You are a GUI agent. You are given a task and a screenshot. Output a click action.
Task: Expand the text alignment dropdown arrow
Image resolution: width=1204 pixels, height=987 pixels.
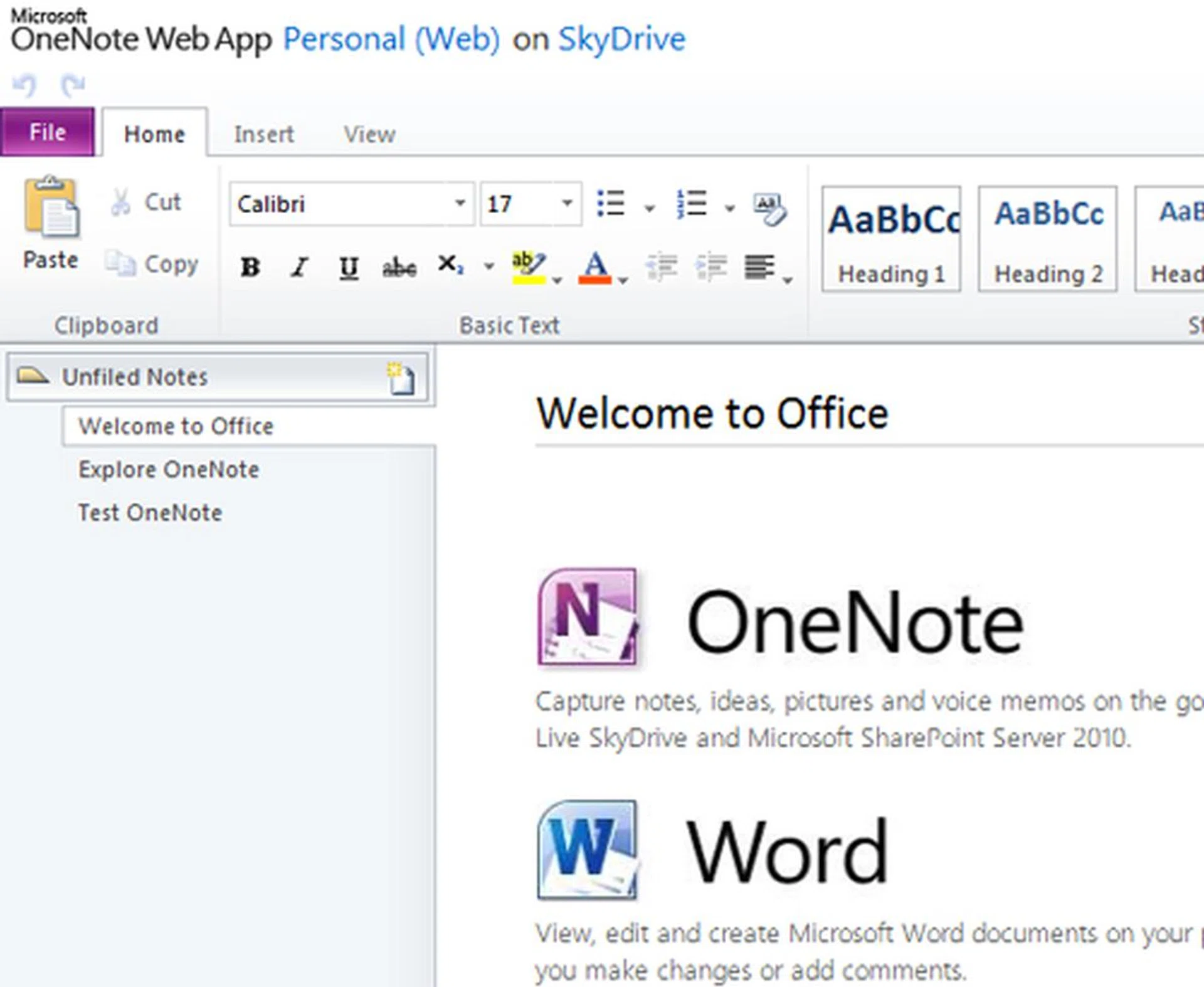788,280
